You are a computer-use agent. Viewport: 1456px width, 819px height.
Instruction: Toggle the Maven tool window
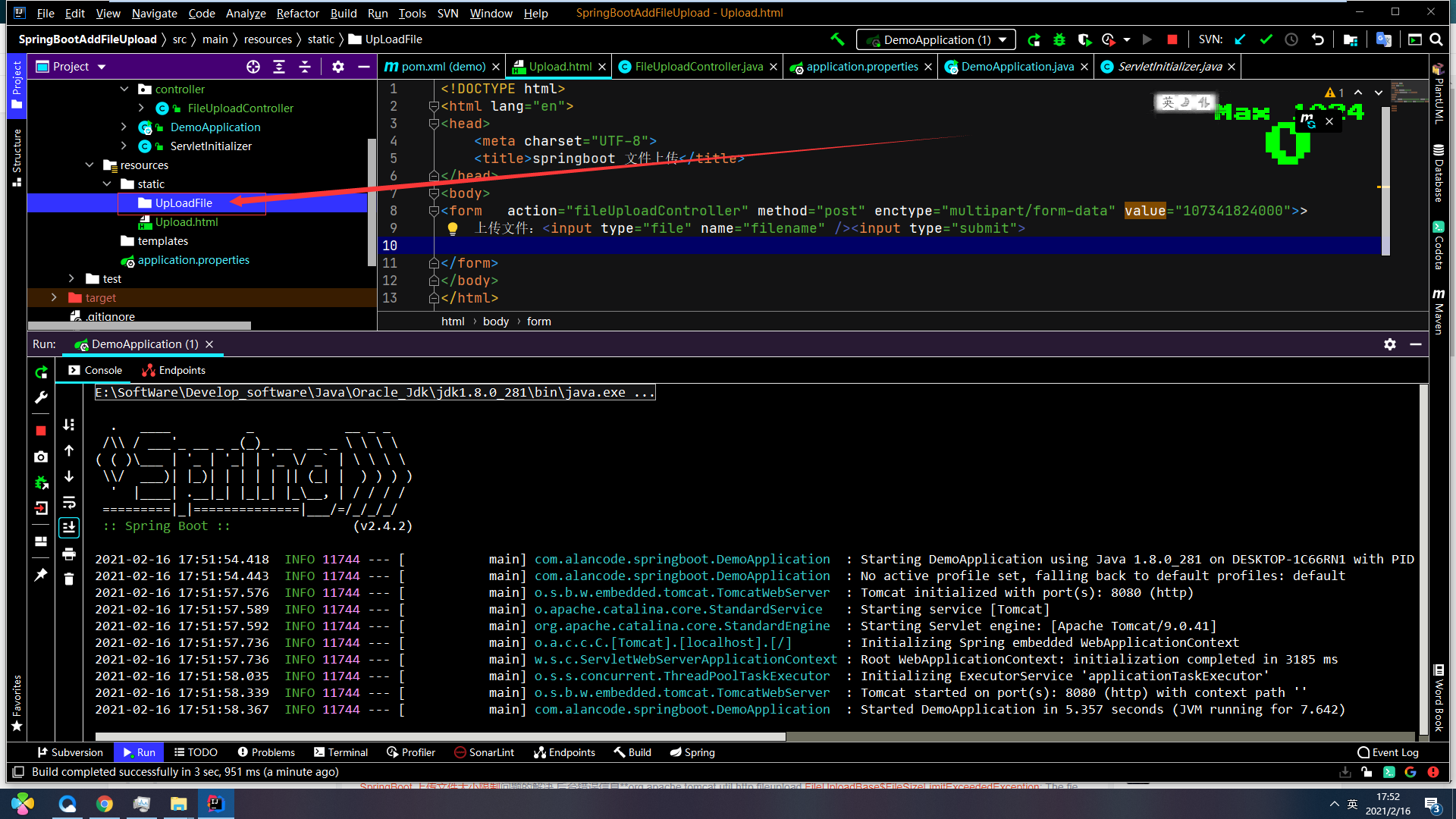point(1439,311)
